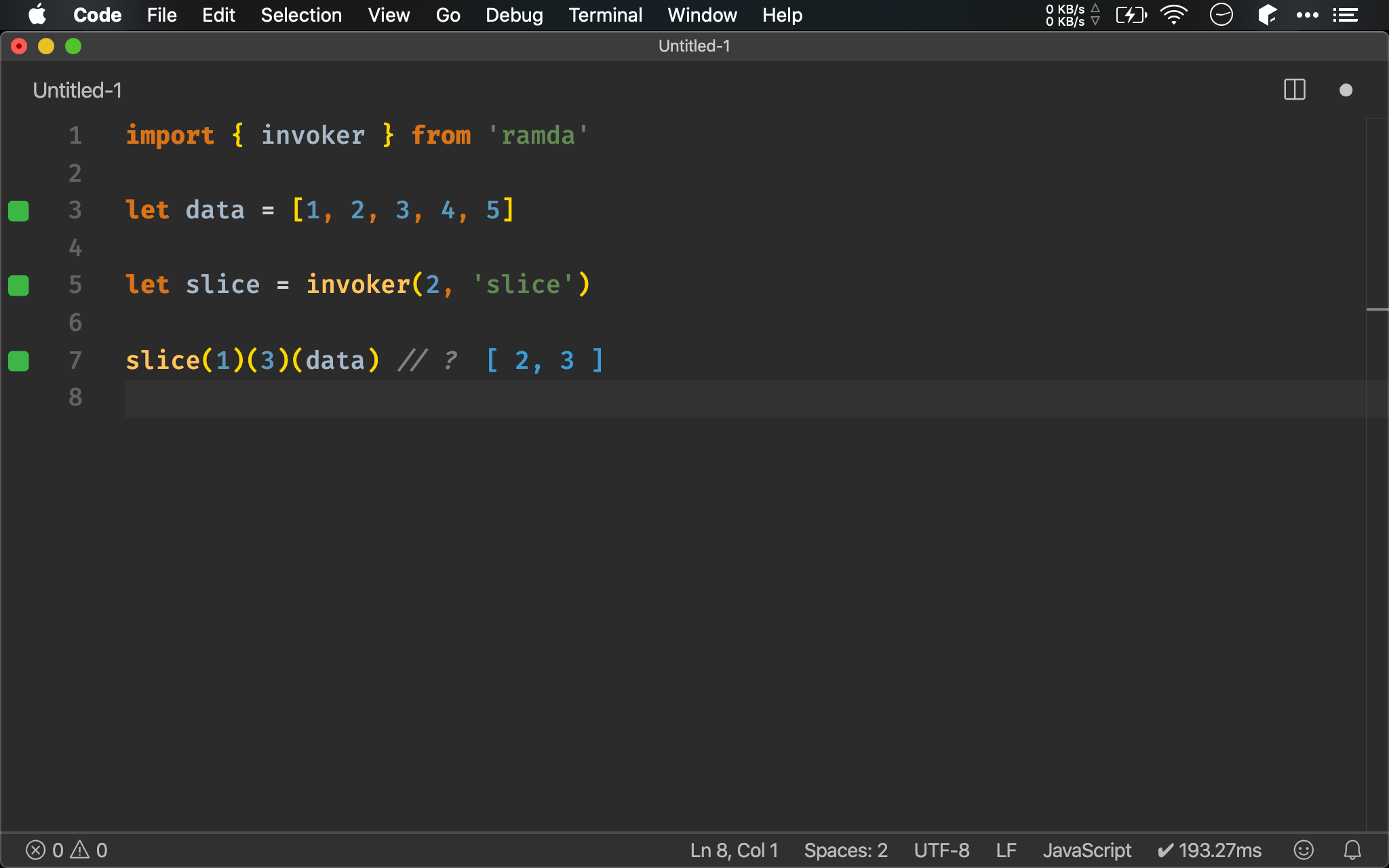Open the Help menu
The height and width of the screenshot is (868, 1389).
[x=782, y=15]
